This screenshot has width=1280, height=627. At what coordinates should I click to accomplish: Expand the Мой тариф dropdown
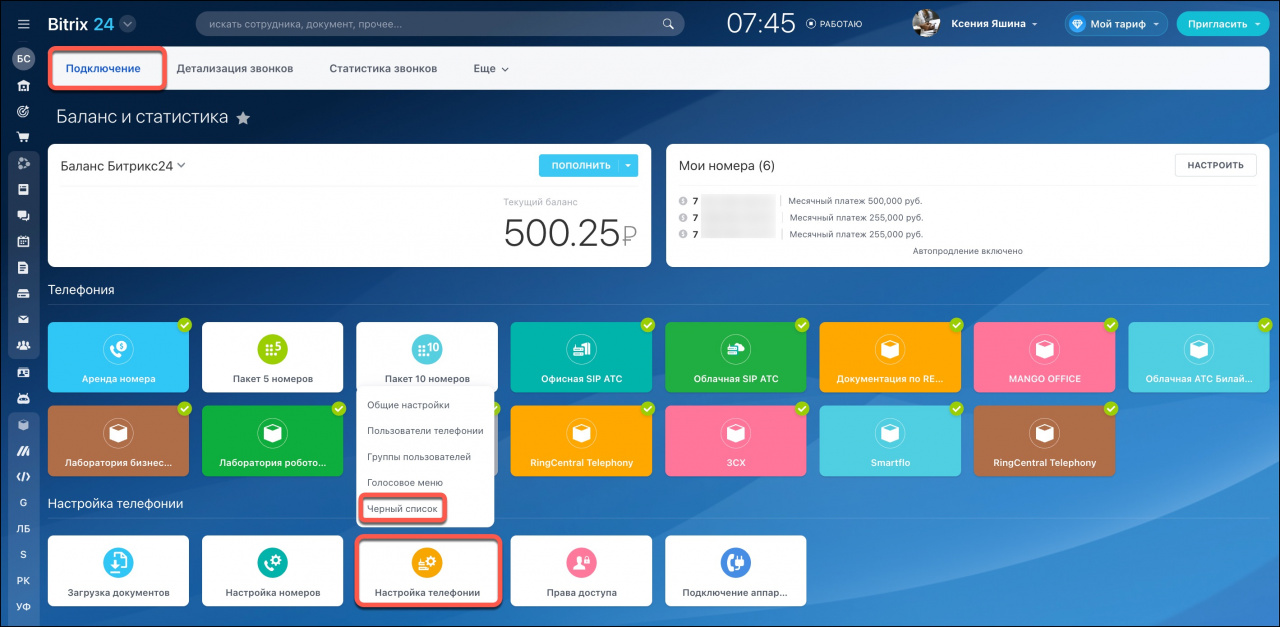(1156, 24)
